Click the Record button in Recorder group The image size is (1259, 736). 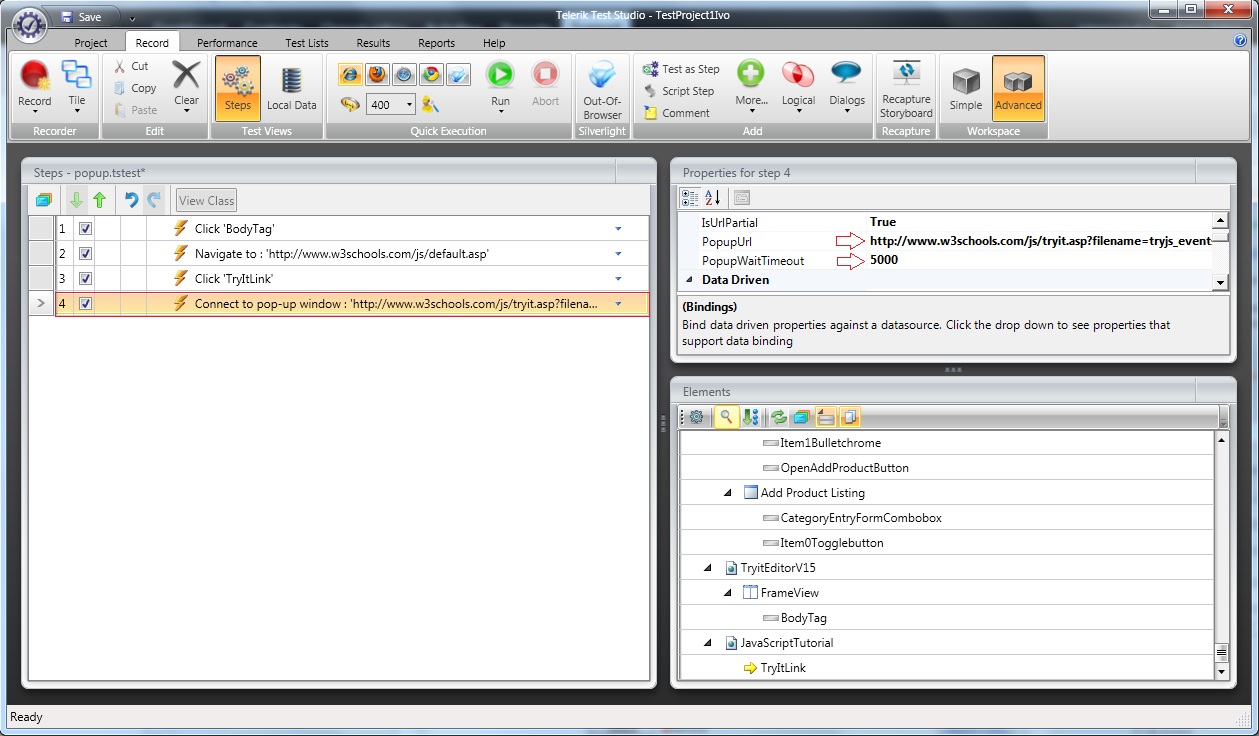click(x=34, y=86)
